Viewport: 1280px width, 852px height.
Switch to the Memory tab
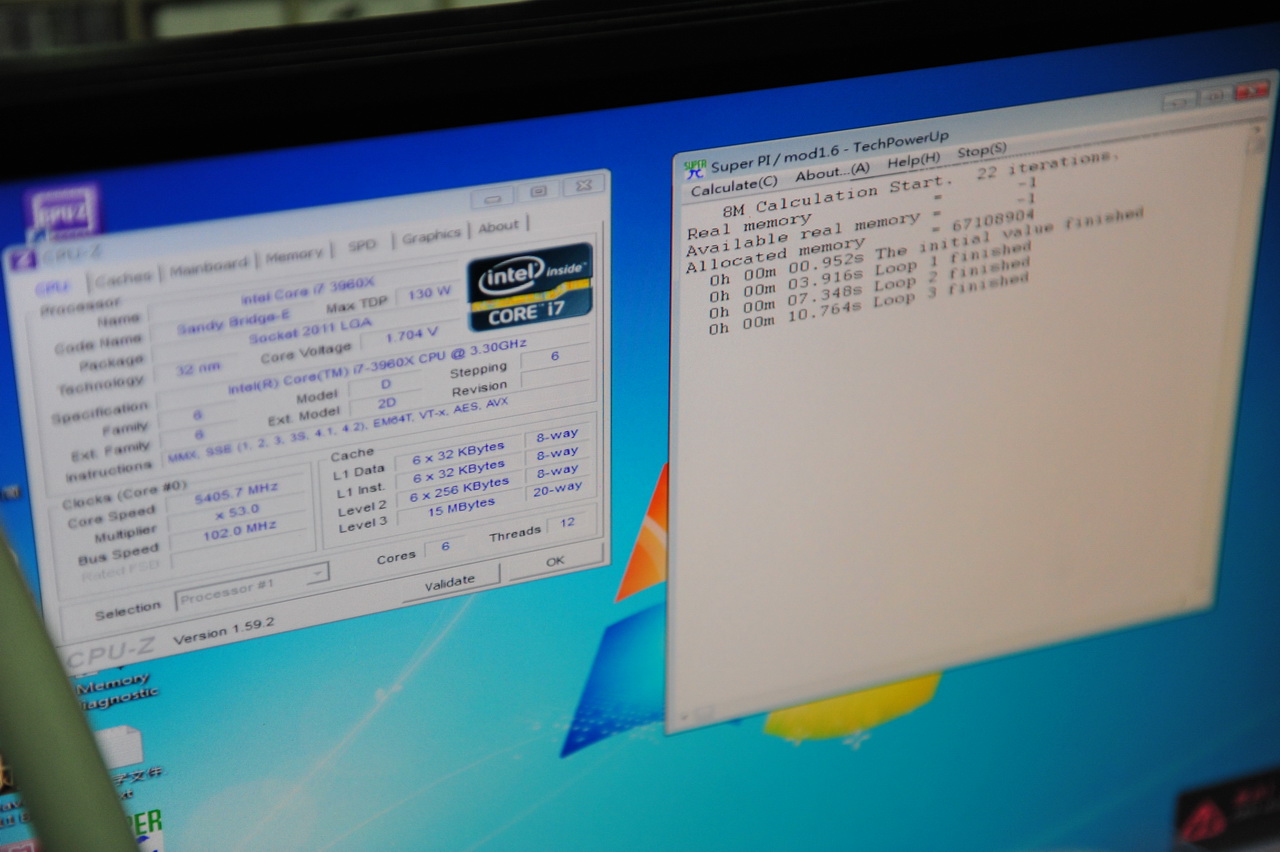(x=294, y=255)
